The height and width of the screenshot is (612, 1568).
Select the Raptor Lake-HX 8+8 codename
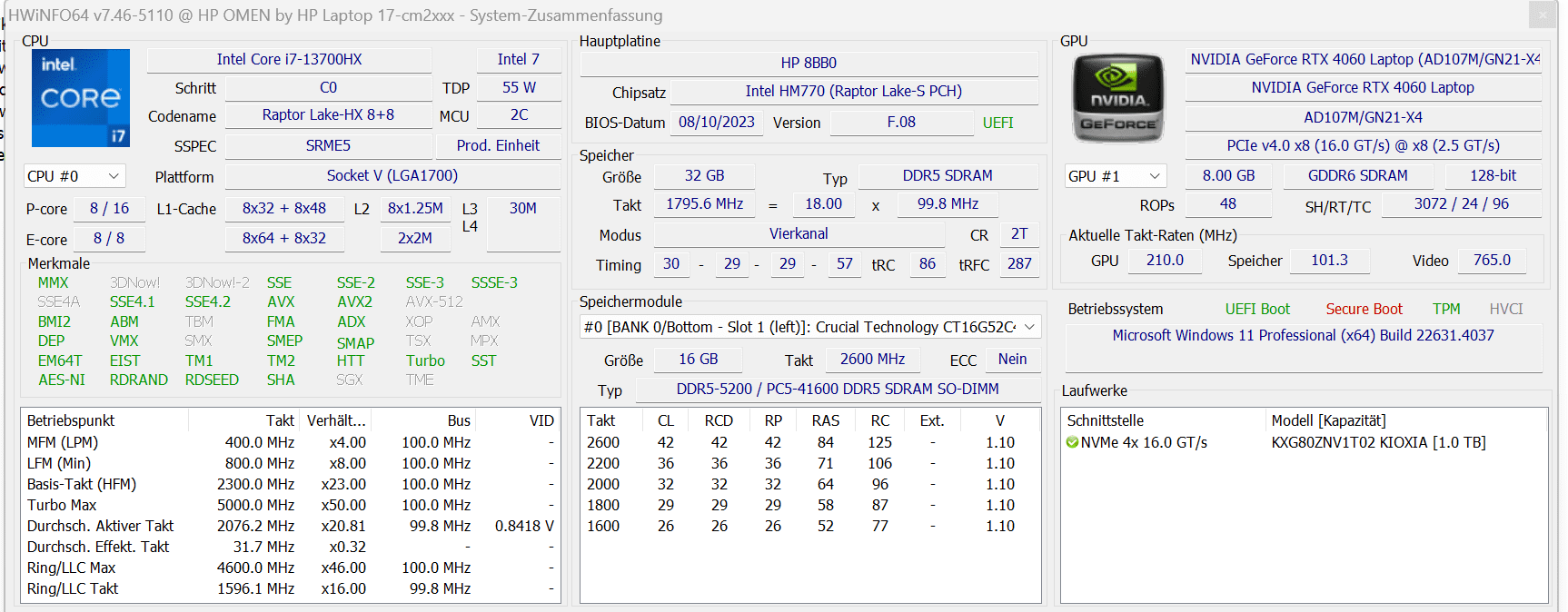coord(328,114)
